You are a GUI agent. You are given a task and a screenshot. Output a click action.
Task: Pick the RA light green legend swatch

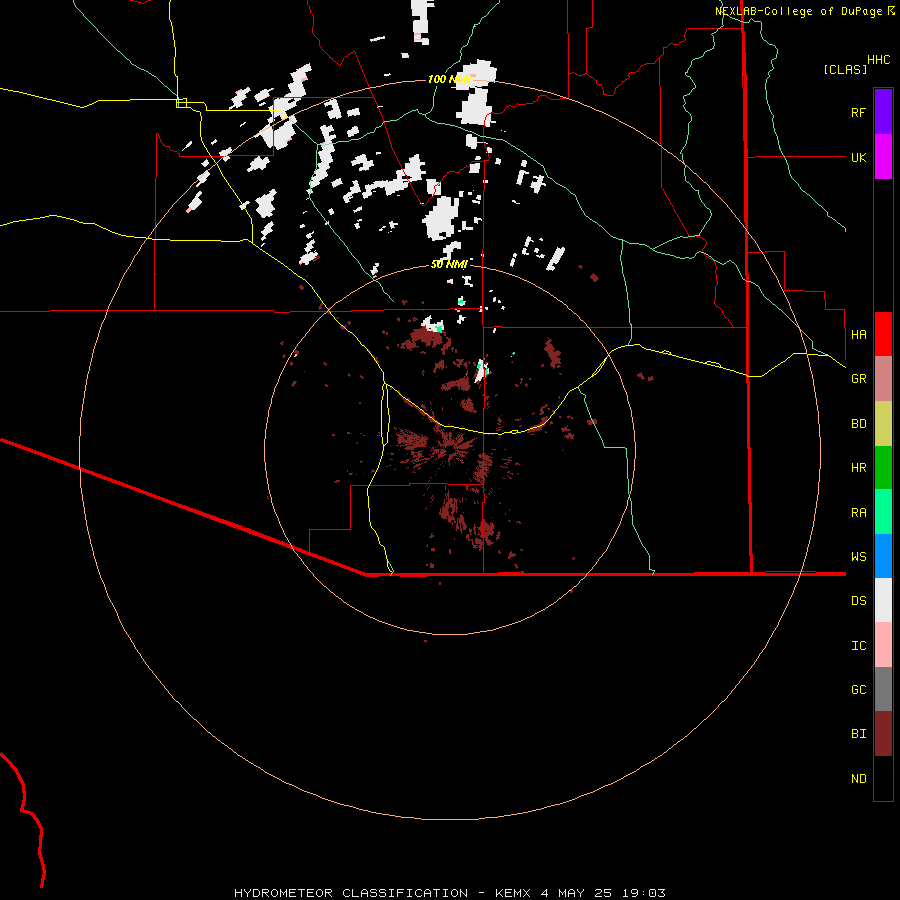point(883,512)
